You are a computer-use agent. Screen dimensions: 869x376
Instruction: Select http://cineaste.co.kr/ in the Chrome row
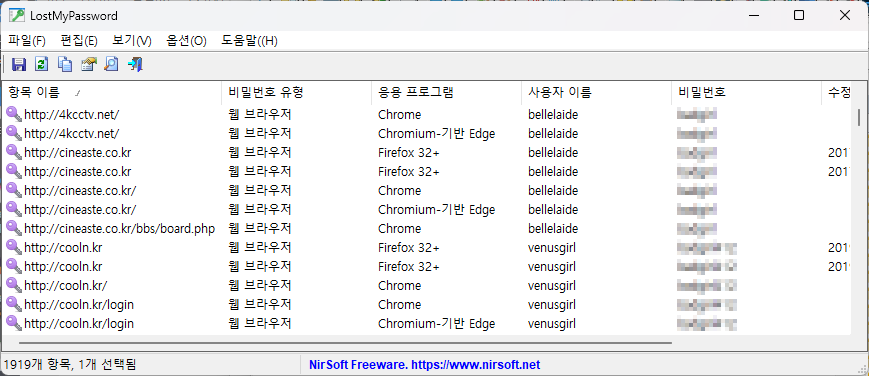click(x=80, y=191)
